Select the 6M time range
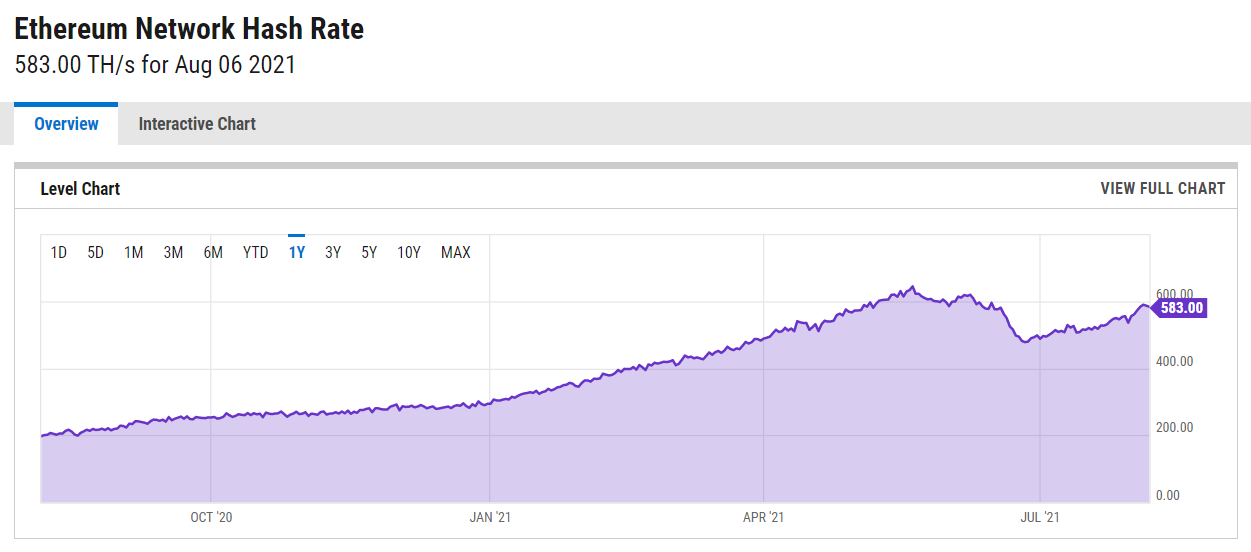The height and width of the screenshot is (552, 1251). pos(213,252)
